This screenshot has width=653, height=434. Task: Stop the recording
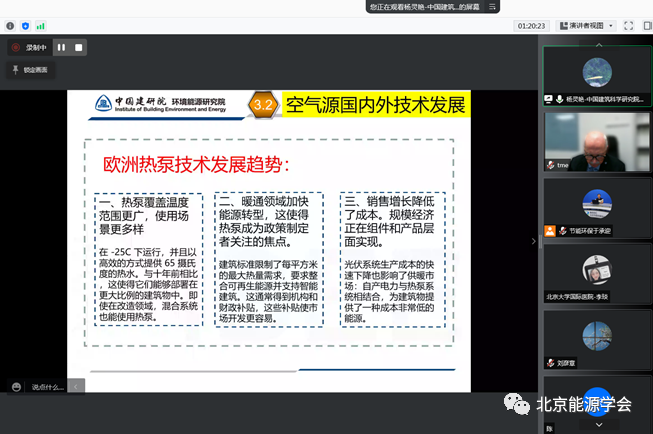(x=78, y=47)
